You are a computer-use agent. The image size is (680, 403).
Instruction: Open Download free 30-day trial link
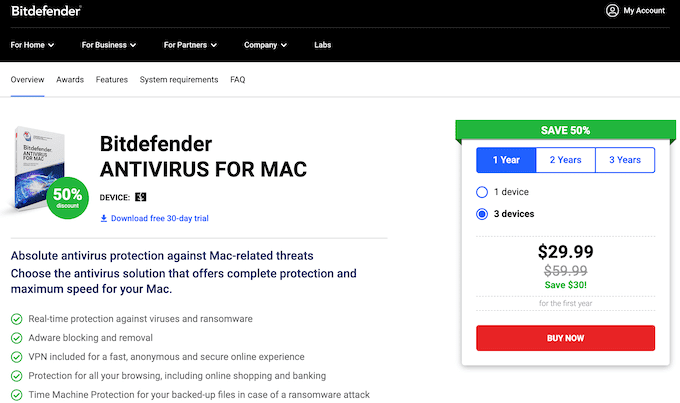click(x=160, y=218)
